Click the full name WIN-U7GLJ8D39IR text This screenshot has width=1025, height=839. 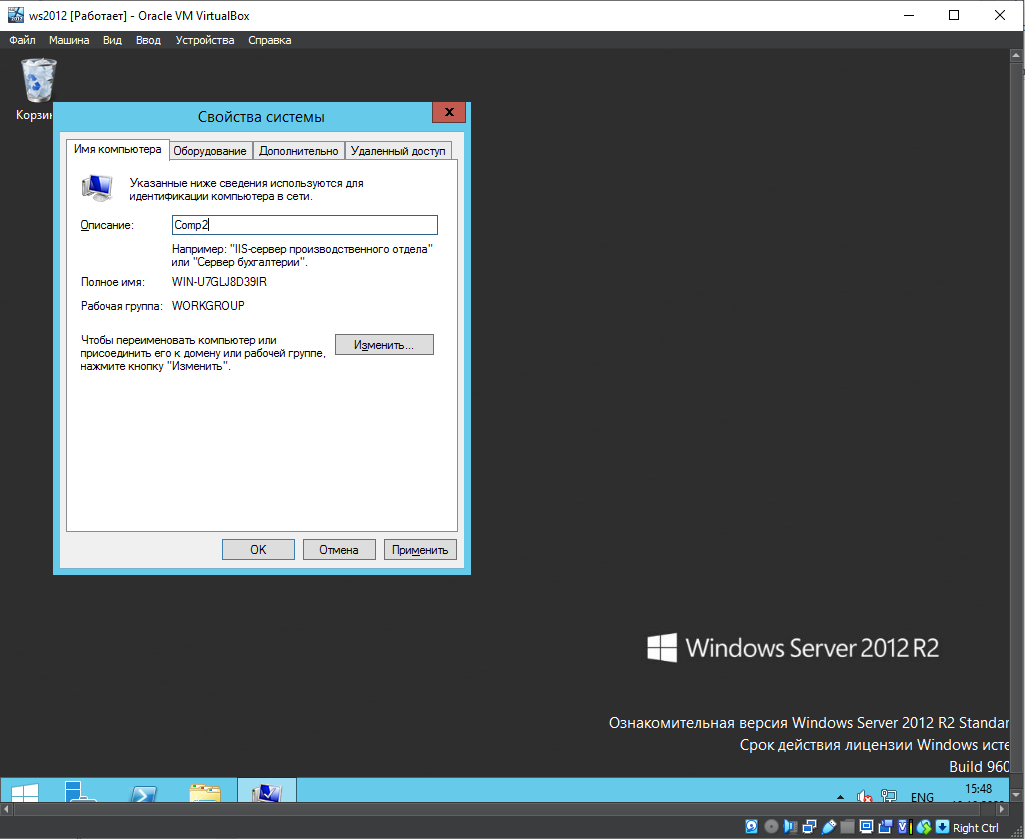click(219, 282)
